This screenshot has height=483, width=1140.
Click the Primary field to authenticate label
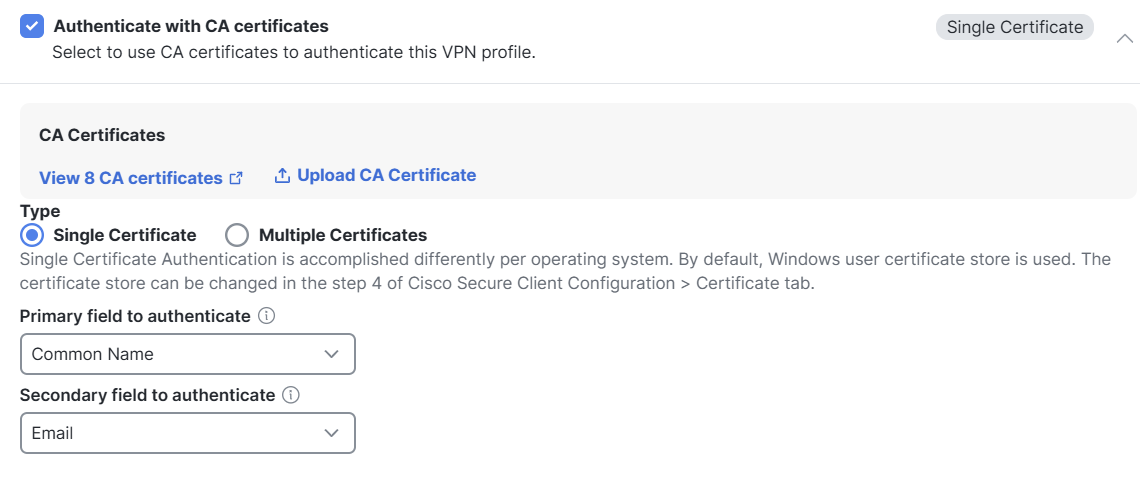pyautogui.click(x=135, y=316)
